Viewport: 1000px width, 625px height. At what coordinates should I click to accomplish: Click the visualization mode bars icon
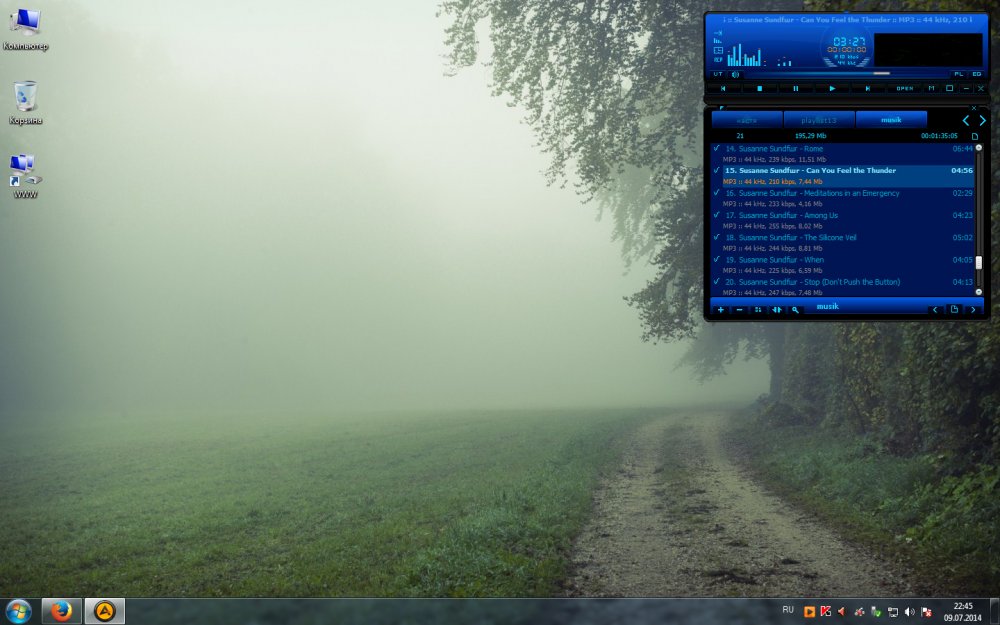coord(718,41)
